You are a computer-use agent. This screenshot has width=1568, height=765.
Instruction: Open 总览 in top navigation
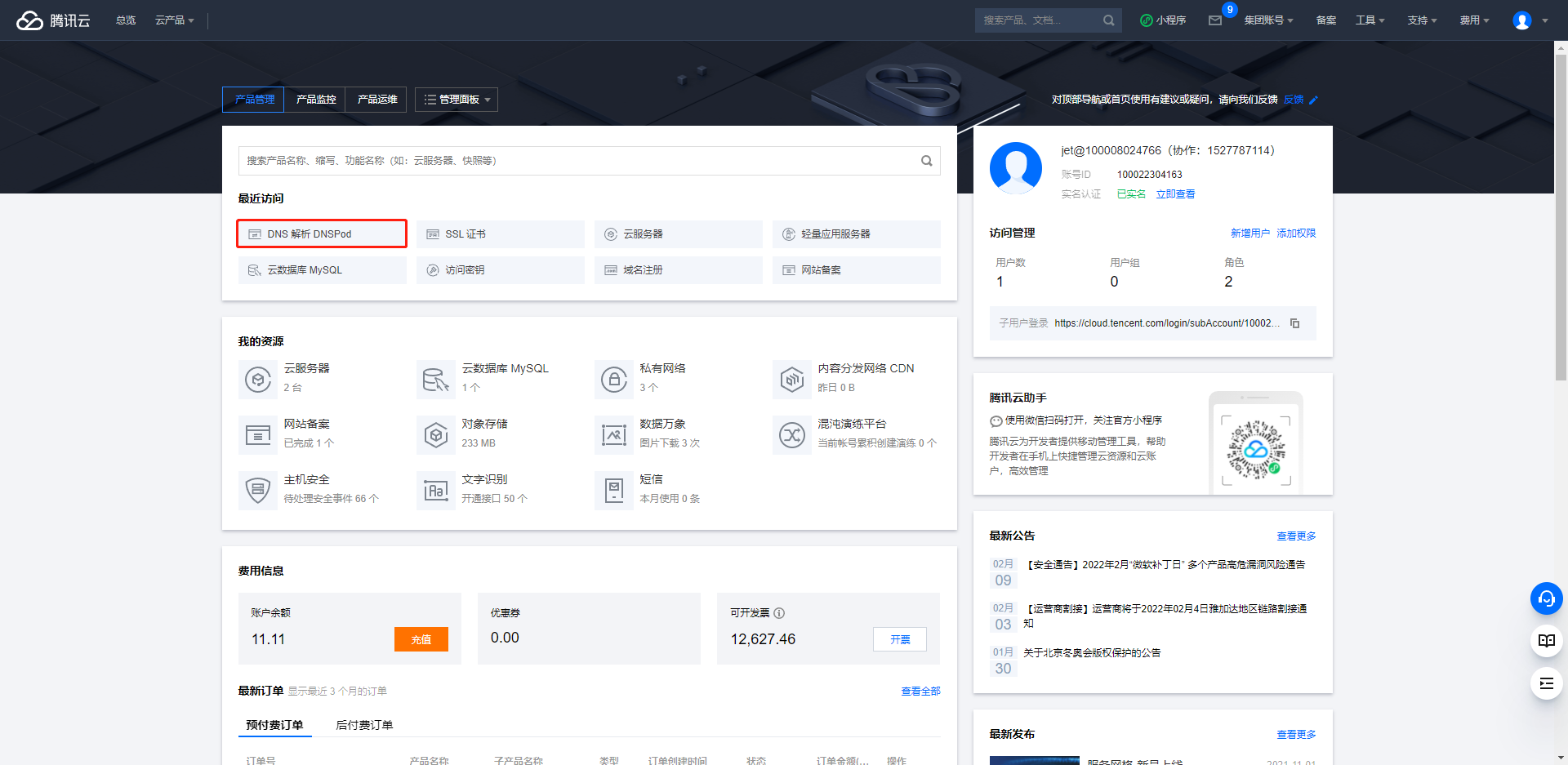[x=126, y=20]
